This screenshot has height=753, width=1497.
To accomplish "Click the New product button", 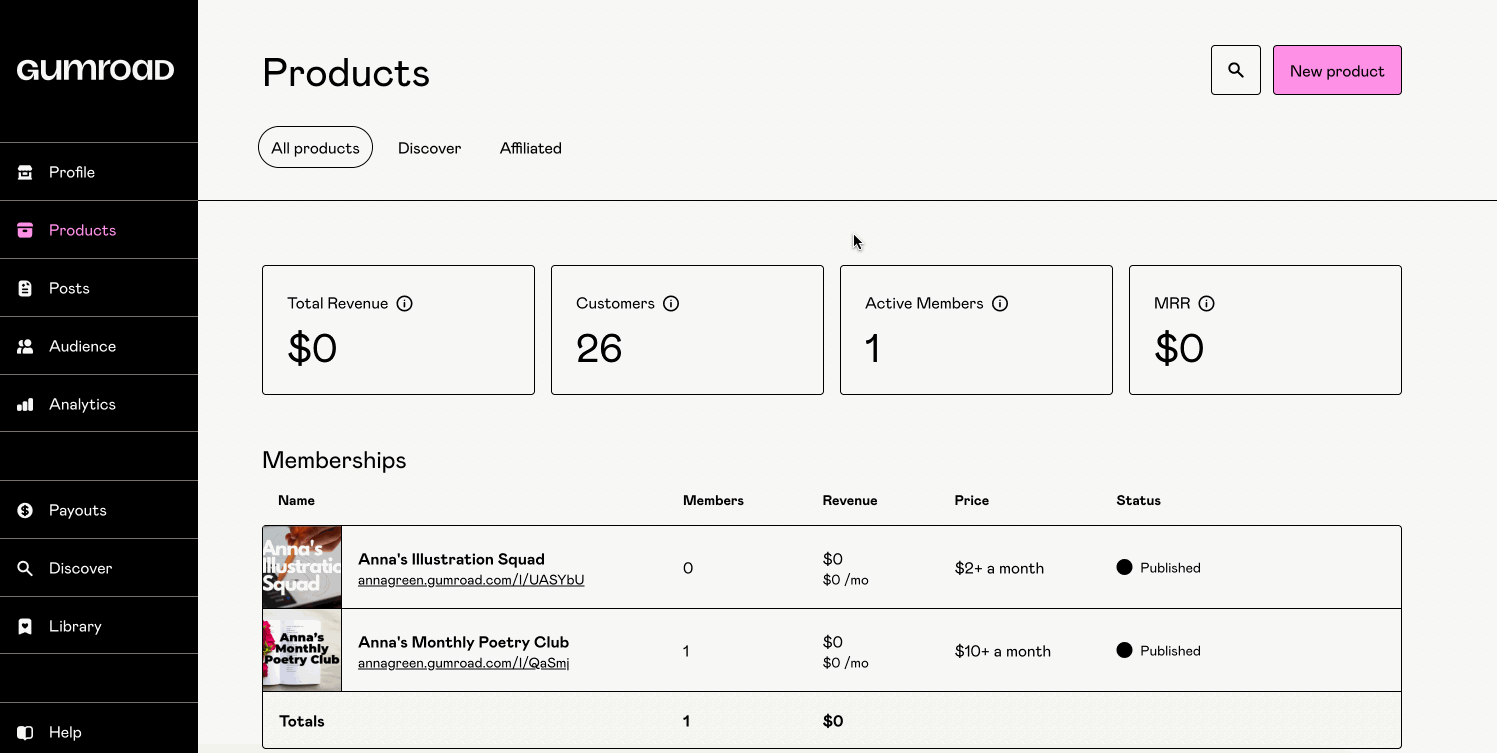I will 1336,70.
